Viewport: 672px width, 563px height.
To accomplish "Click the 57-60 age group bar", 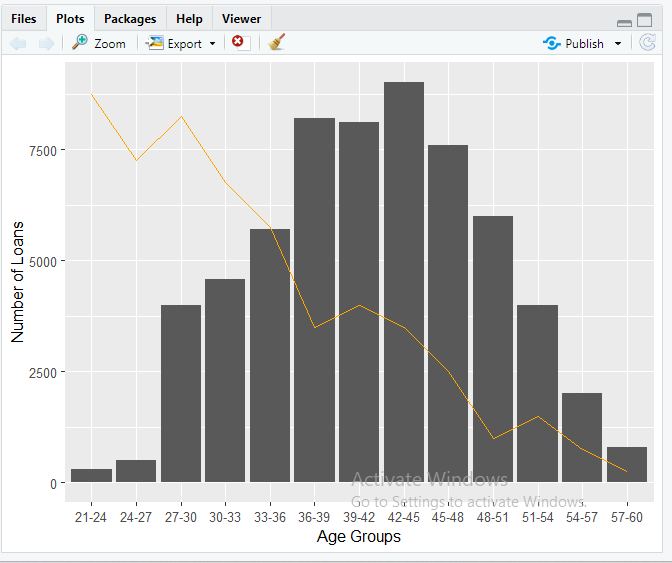I will [x=627, y=464].
